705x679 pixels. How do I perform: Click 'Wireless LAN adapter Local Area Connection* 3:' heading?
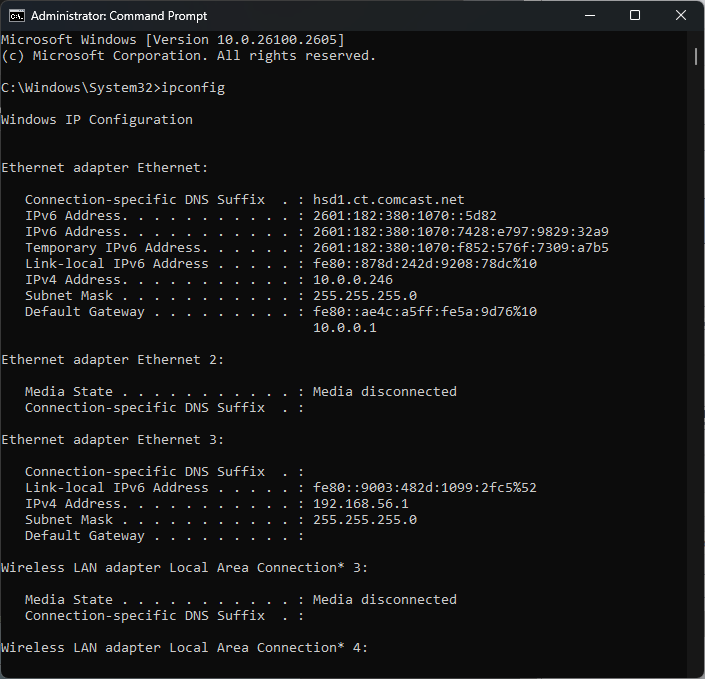(184, 568)
